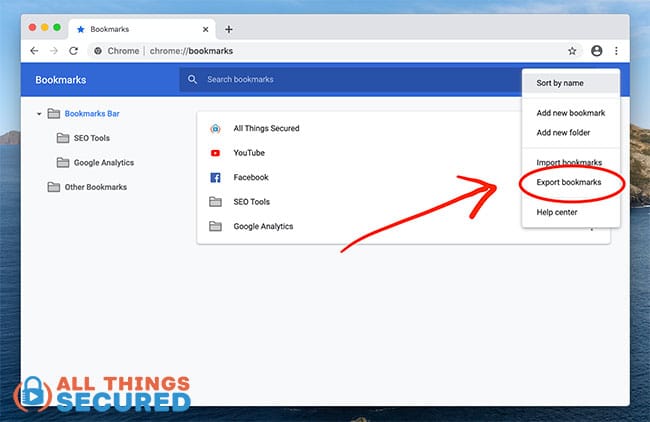Choose Export bookmarks from menu
The image size is (650, 422).
point(569,183)
